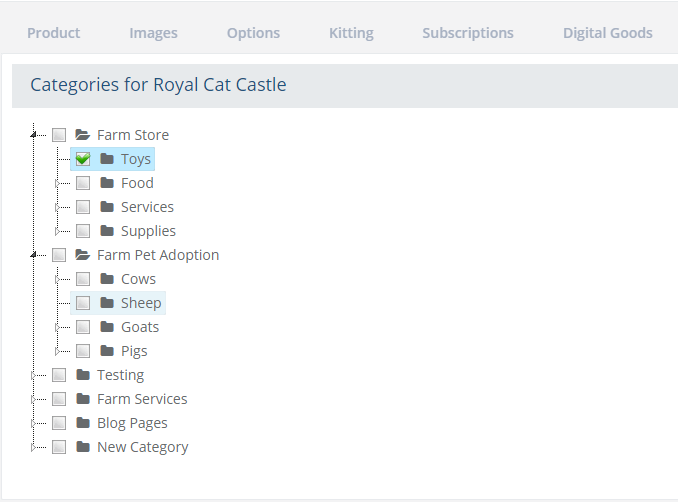Switch to the Images tab
Viewport: 678px width, 502px height.
pos(153,33)
